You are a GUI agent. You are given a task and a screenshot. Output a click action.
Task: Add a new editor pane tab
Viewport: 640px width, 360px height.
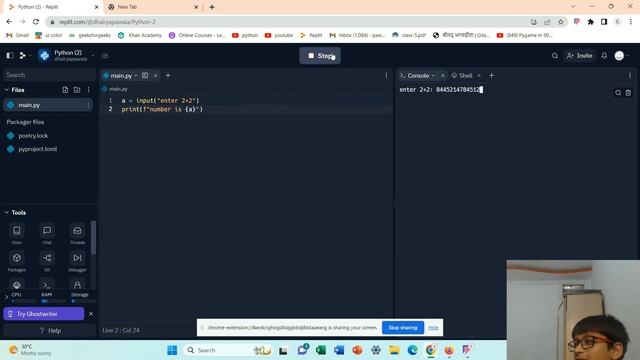(168, 76)
